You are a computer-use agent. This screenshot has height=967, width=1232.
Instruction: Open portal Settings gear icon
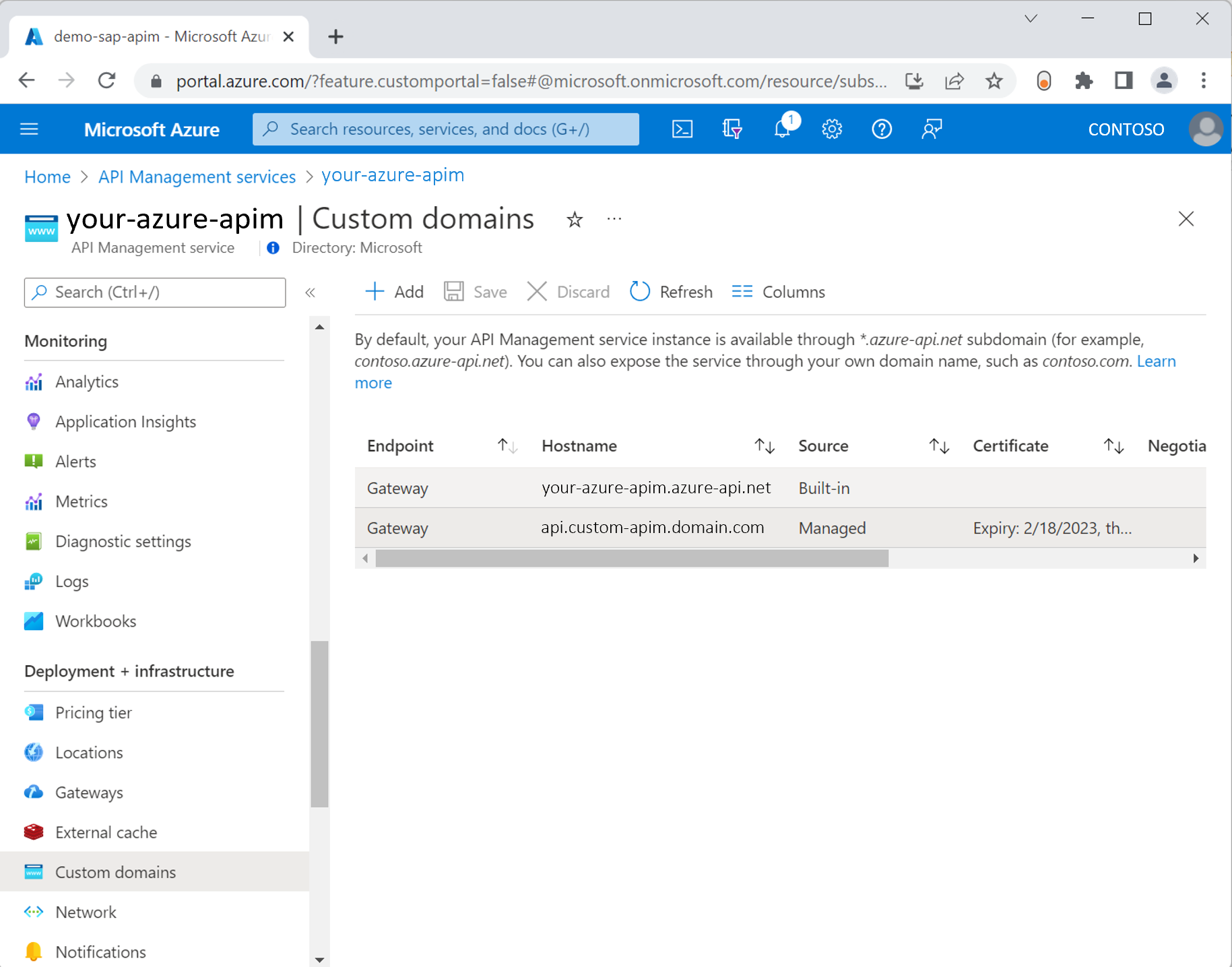click(x=832, y=129)
